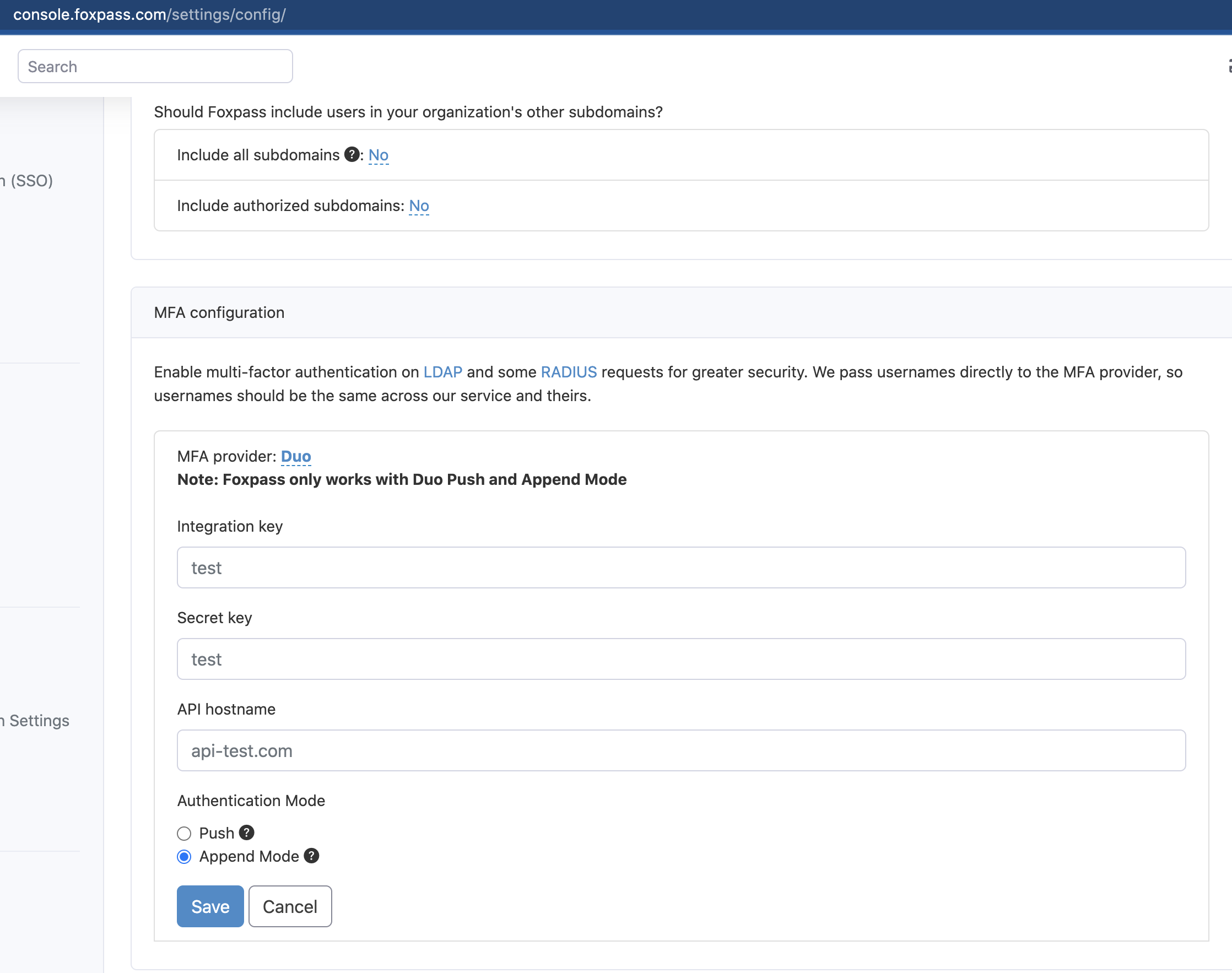
Task: Open the Settings sidebar item
Action: pos(37,721)
